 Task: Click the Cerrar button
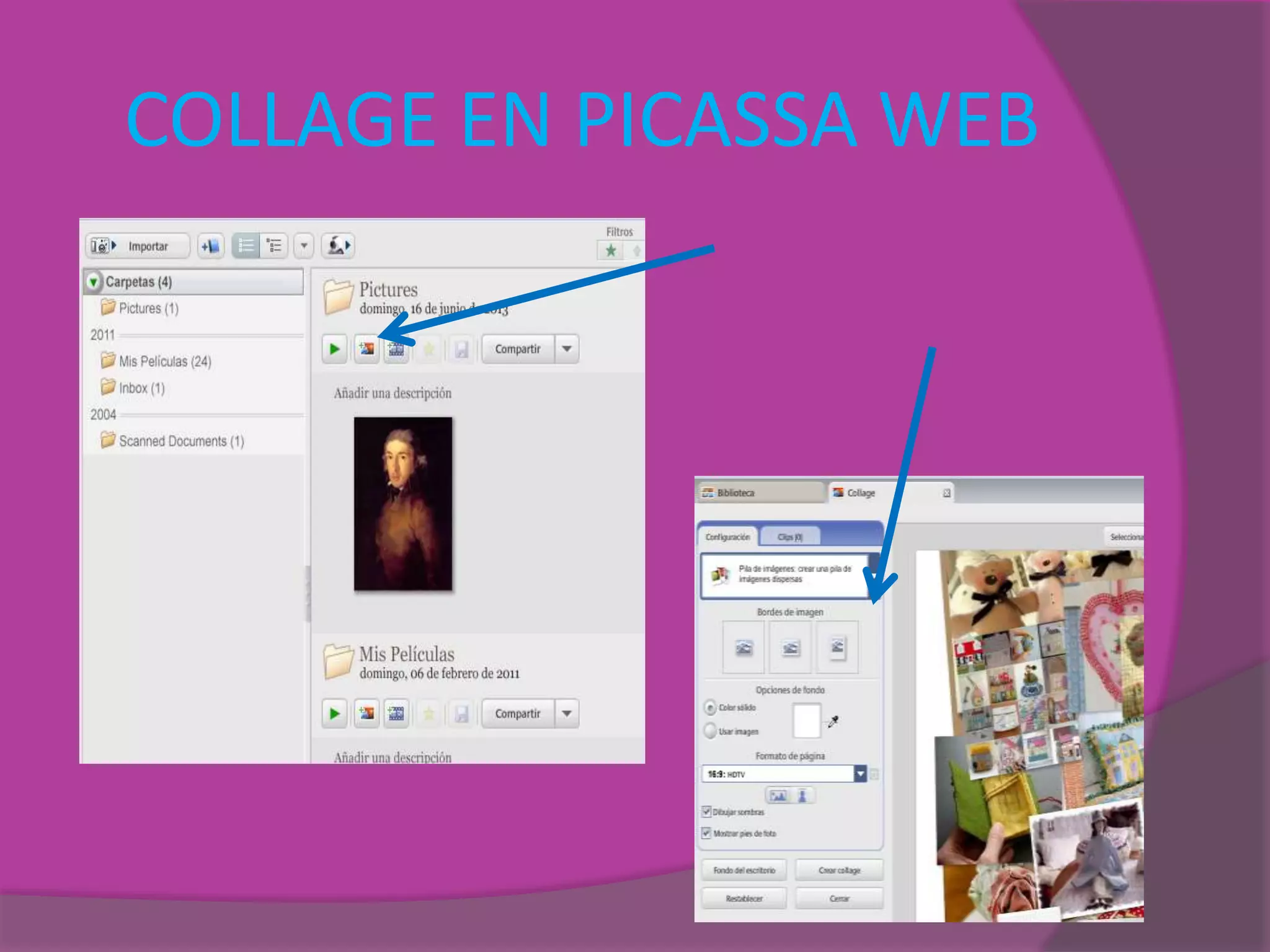click(839, 898)
